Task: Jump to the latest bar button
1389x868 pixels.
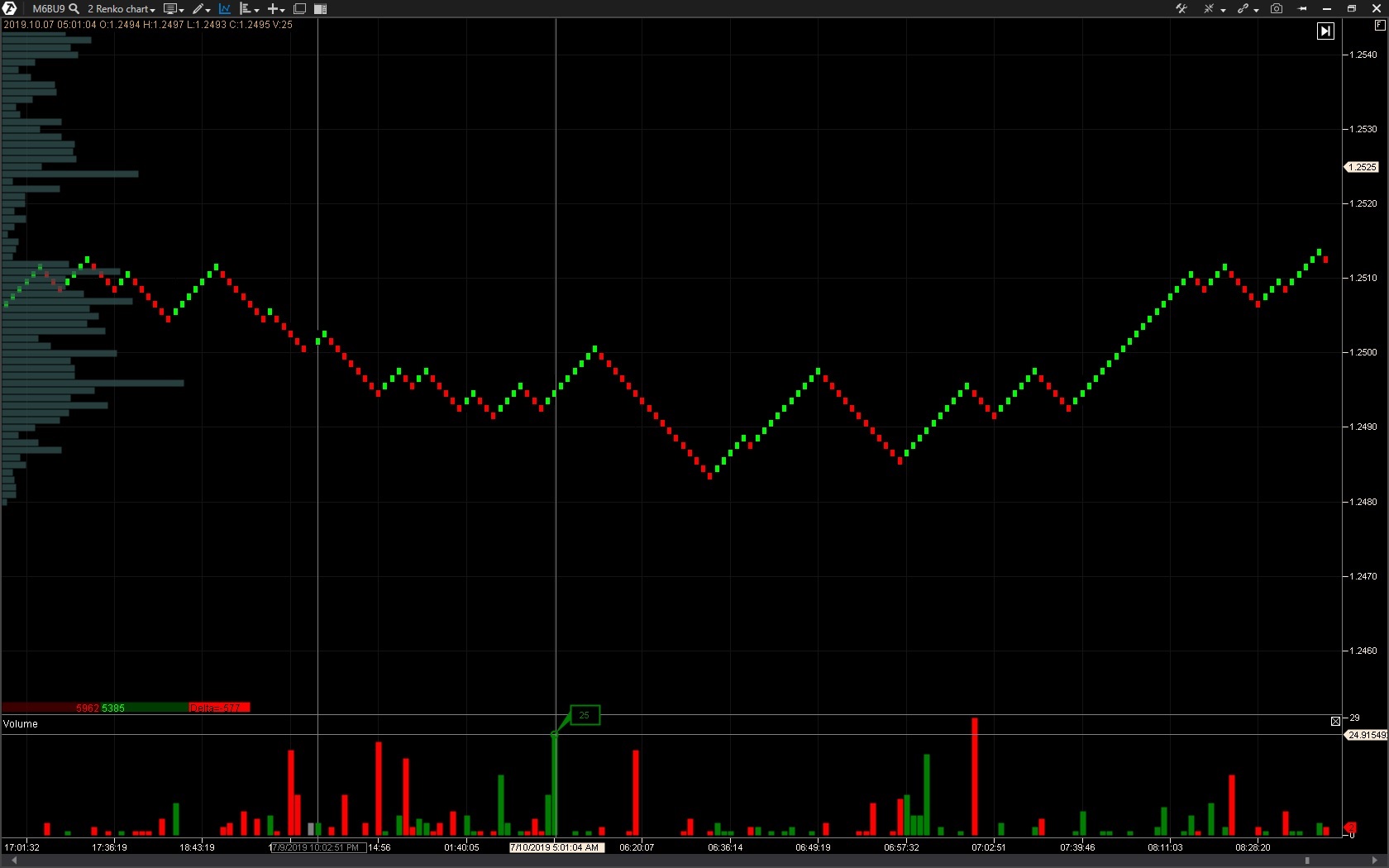Action: (x=1325, y=31)
